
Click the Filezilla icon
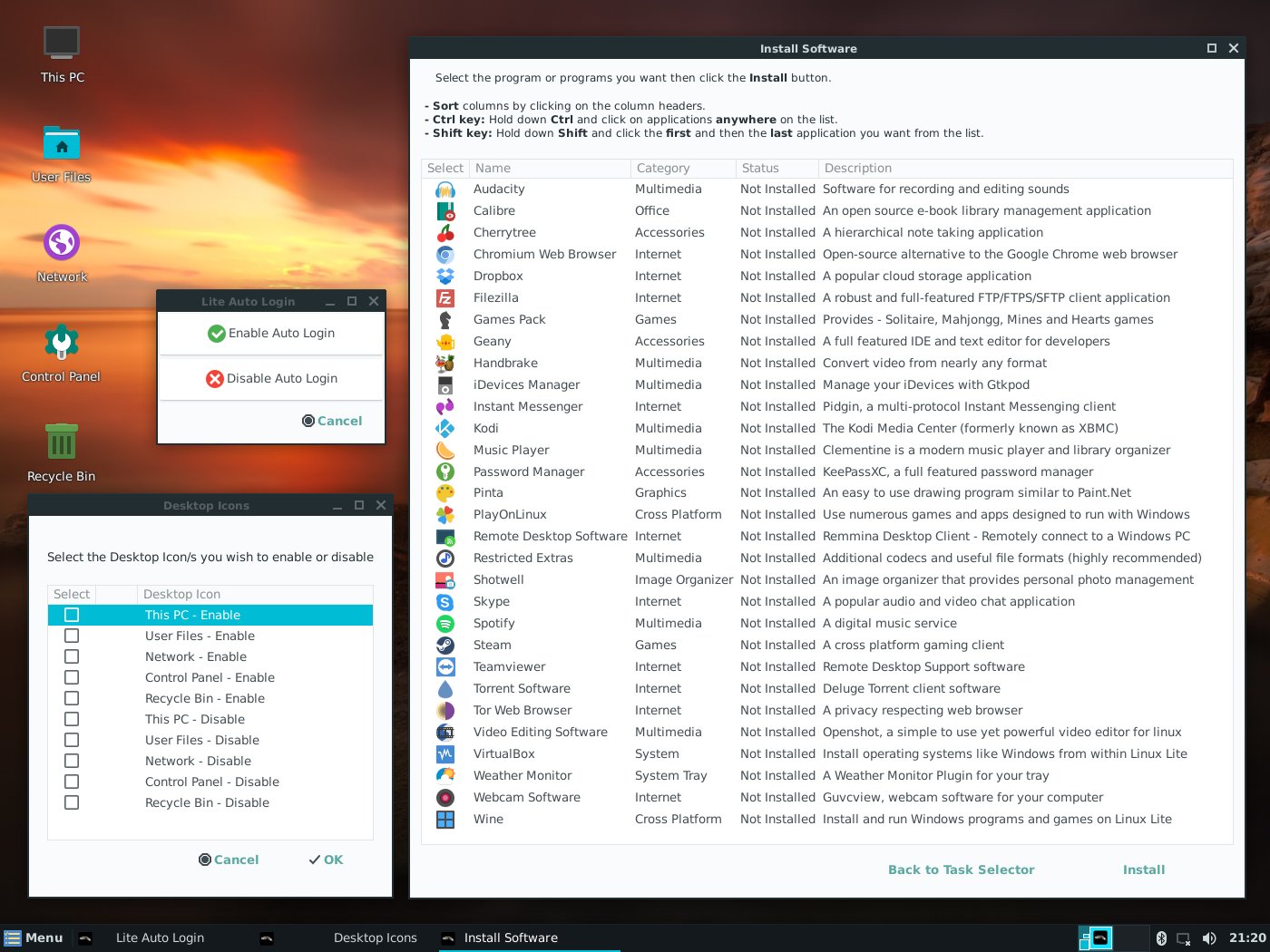[x=445, y=298]
